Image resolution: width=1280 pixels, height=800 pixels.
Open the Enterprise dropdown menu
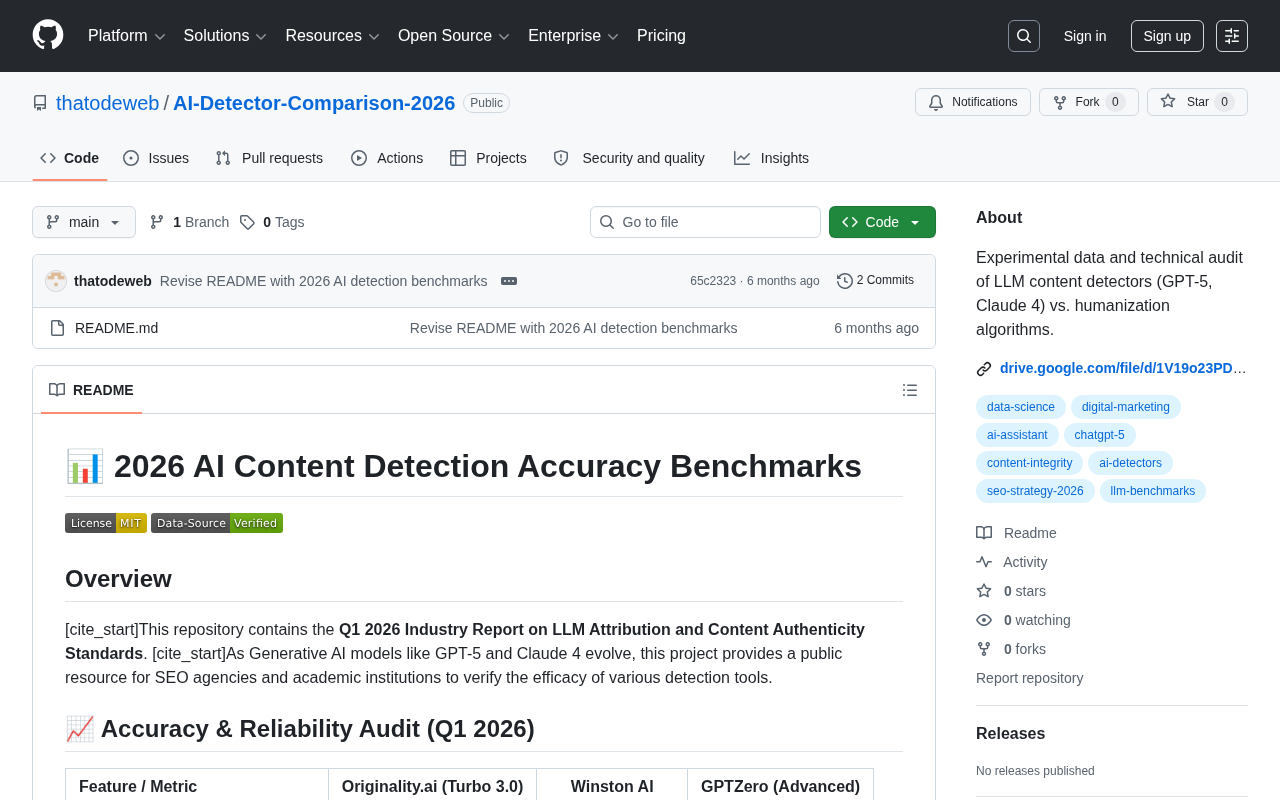[x=574, y=36]
